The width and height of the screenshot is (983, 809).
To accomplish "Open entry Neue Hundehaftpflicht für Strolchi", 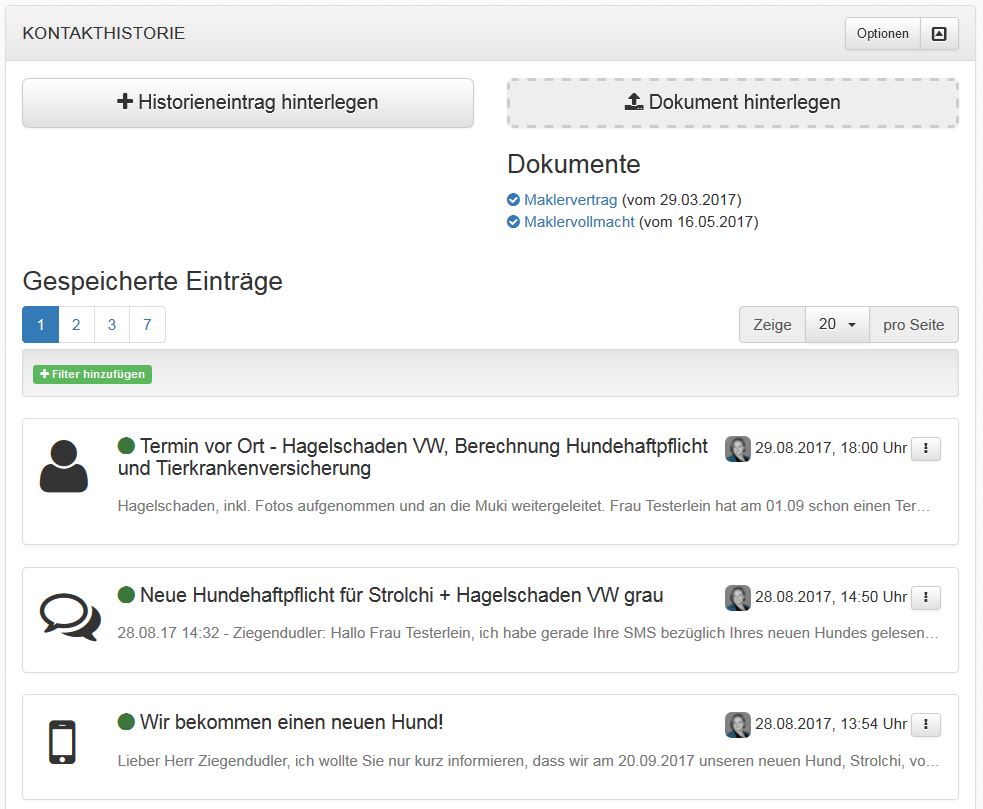I will point(402,595).
